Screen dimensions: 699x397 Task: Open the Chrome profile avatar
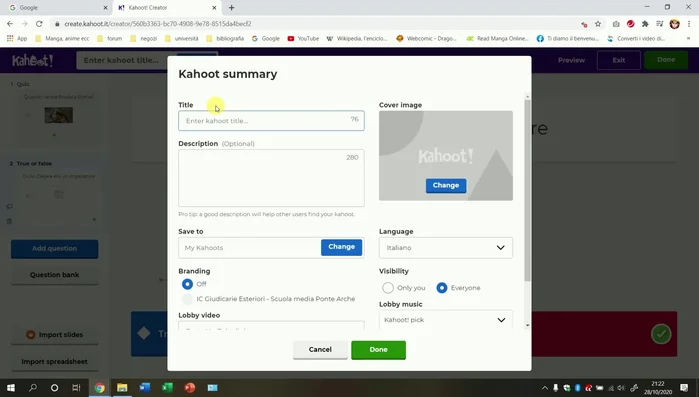[x=674, y=24]
